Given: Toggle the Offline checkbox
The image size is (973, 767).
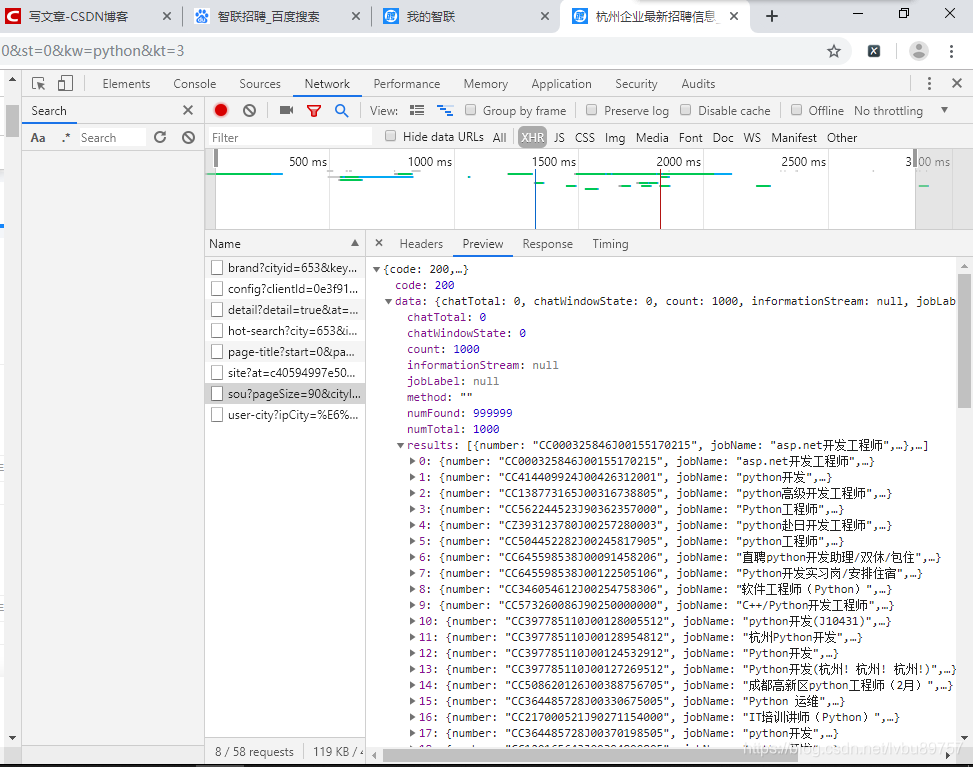Looking at the screenshot, I should (x=797, y=110).
